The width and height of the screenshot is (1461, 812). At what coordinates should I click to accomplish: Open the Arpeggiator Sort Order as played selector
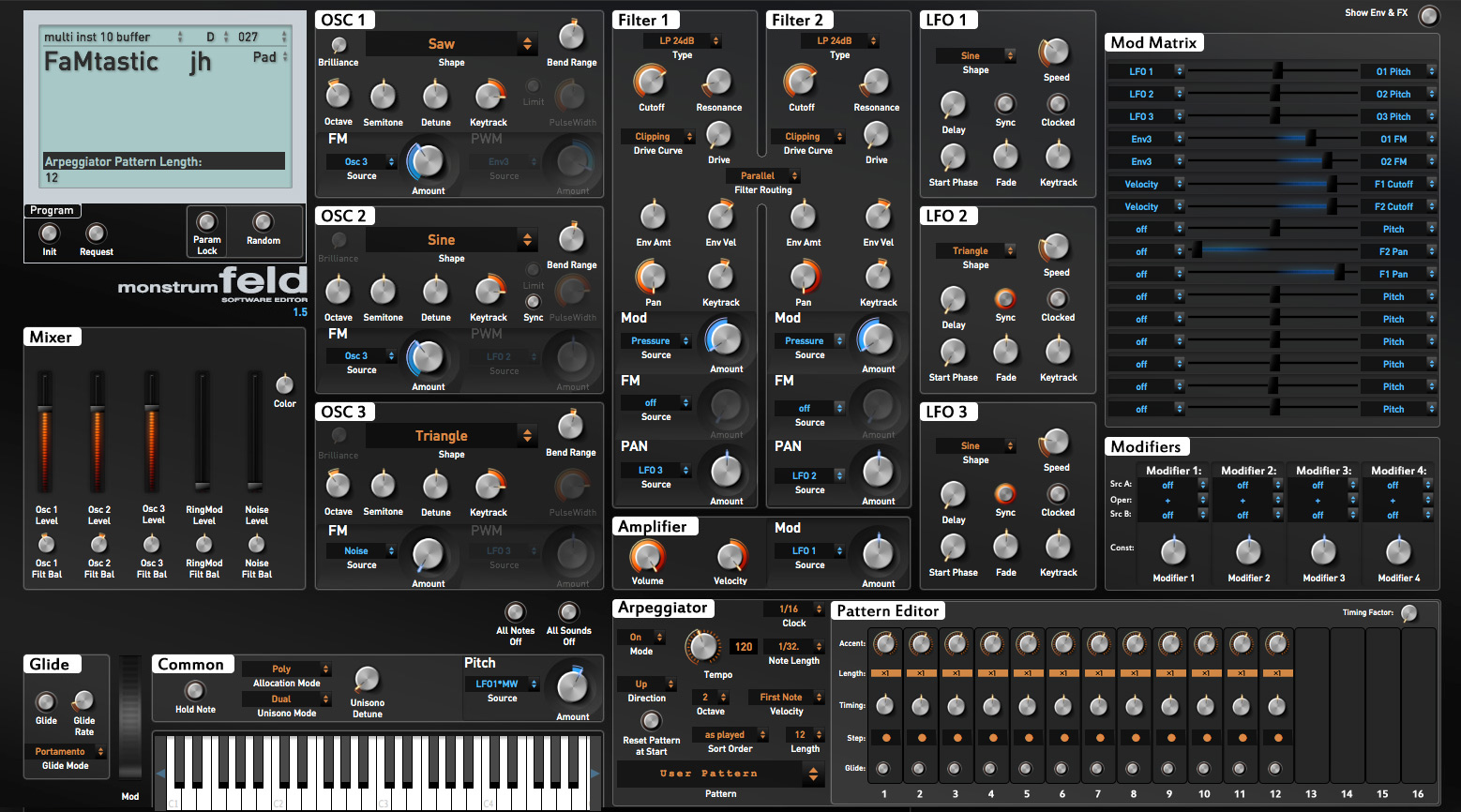[730, 735]
